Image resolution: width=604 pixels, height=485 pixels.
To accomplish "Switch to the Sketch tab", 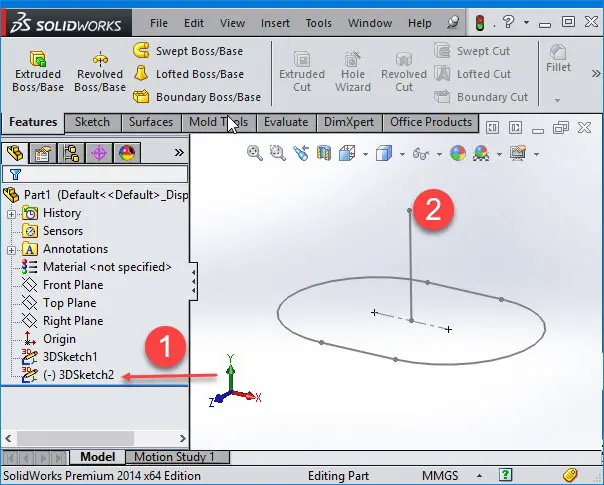I will (x=92, y=122).
